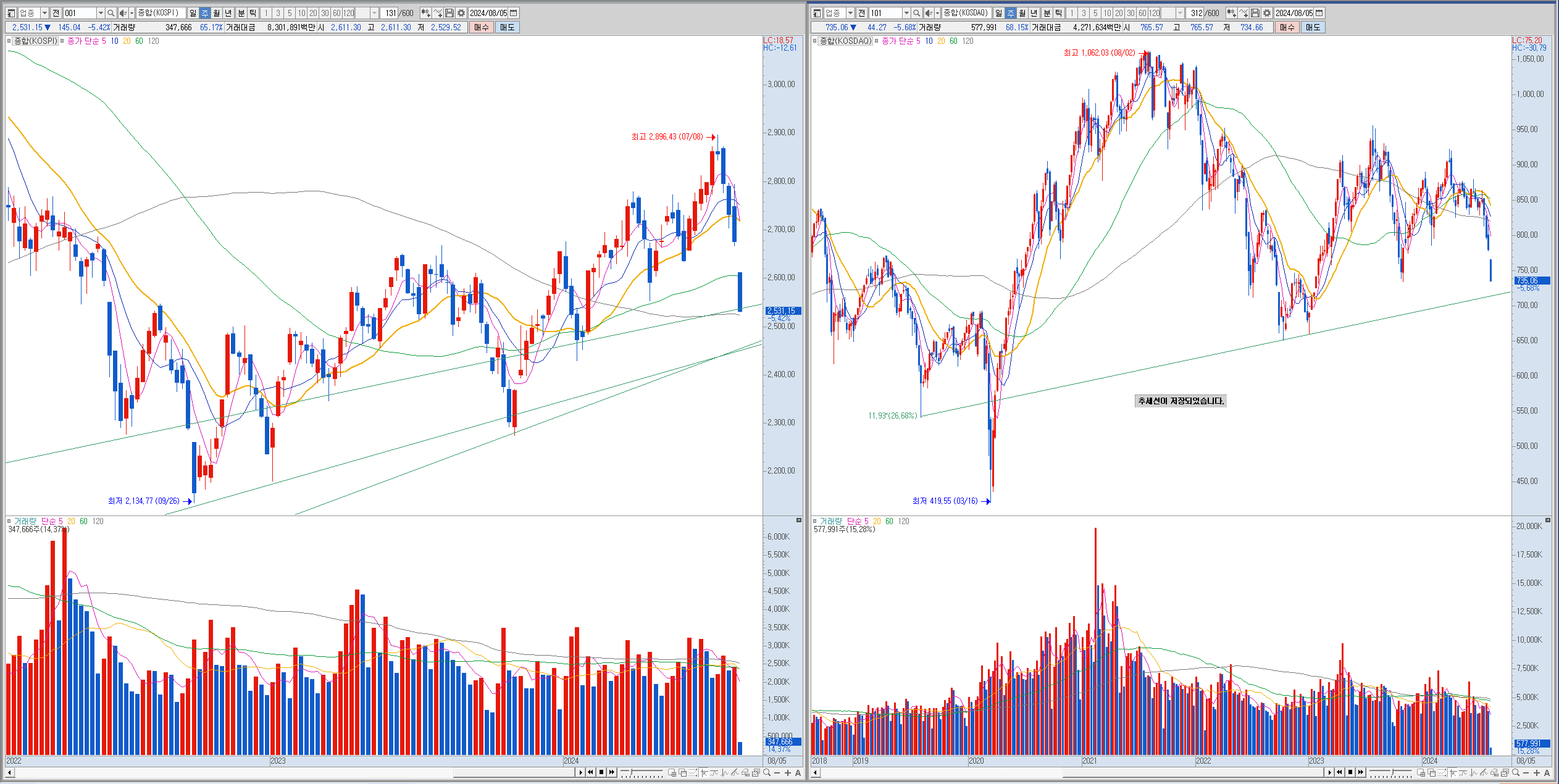Click the search magnifier icon in KOSPI toolbar
Image resolution: width=1559 pixels, height=784 pixels.
tap(111, 13)
